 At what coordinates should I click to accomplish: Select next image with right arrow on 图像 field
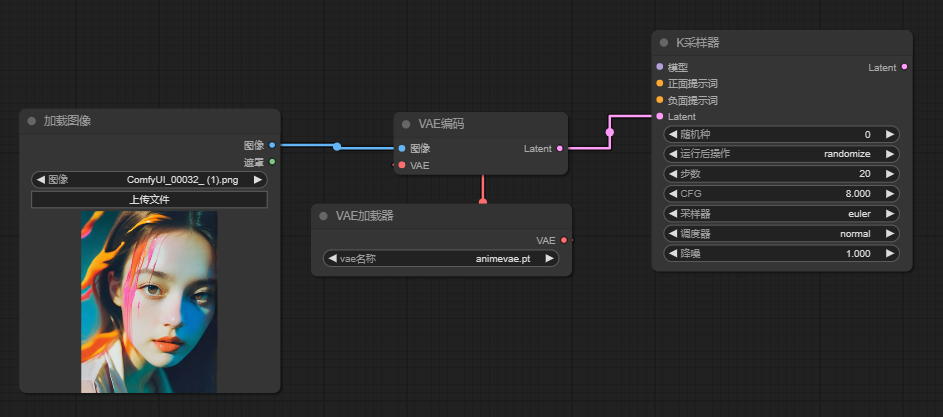pos(258,180)
